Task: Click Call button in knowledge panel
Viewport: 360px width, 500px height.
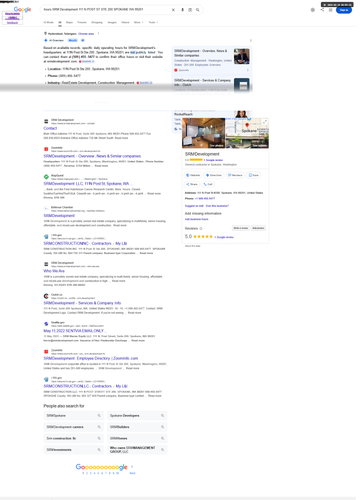Action: (x=208, y=184)
